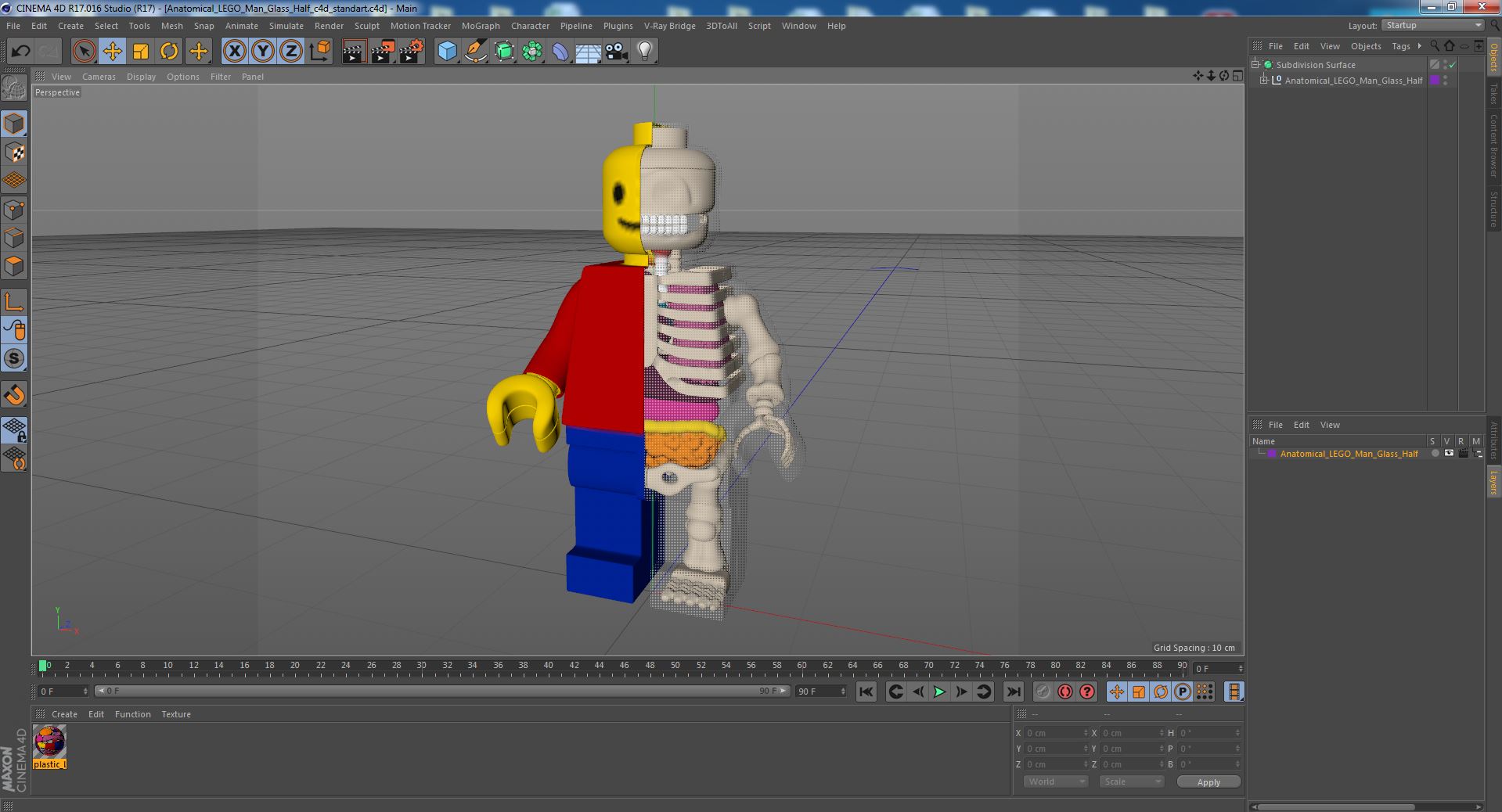This screenshot has width=1502, height=812.
Task: Click the purple layer color swatch
Action: click(1272, 454)
